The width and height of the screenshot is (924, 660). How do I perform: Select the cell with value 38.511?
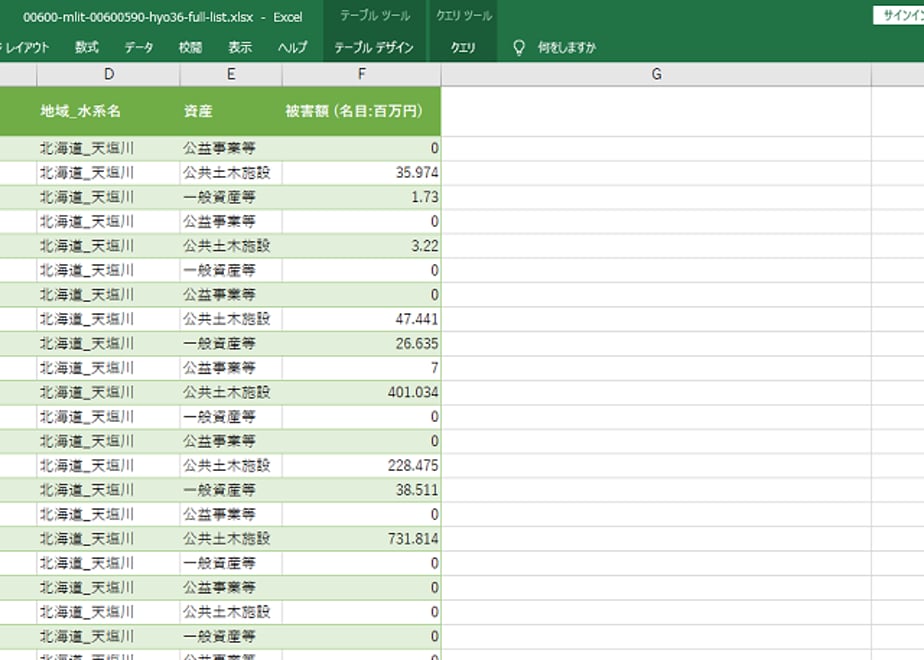(x=362, y=490)
